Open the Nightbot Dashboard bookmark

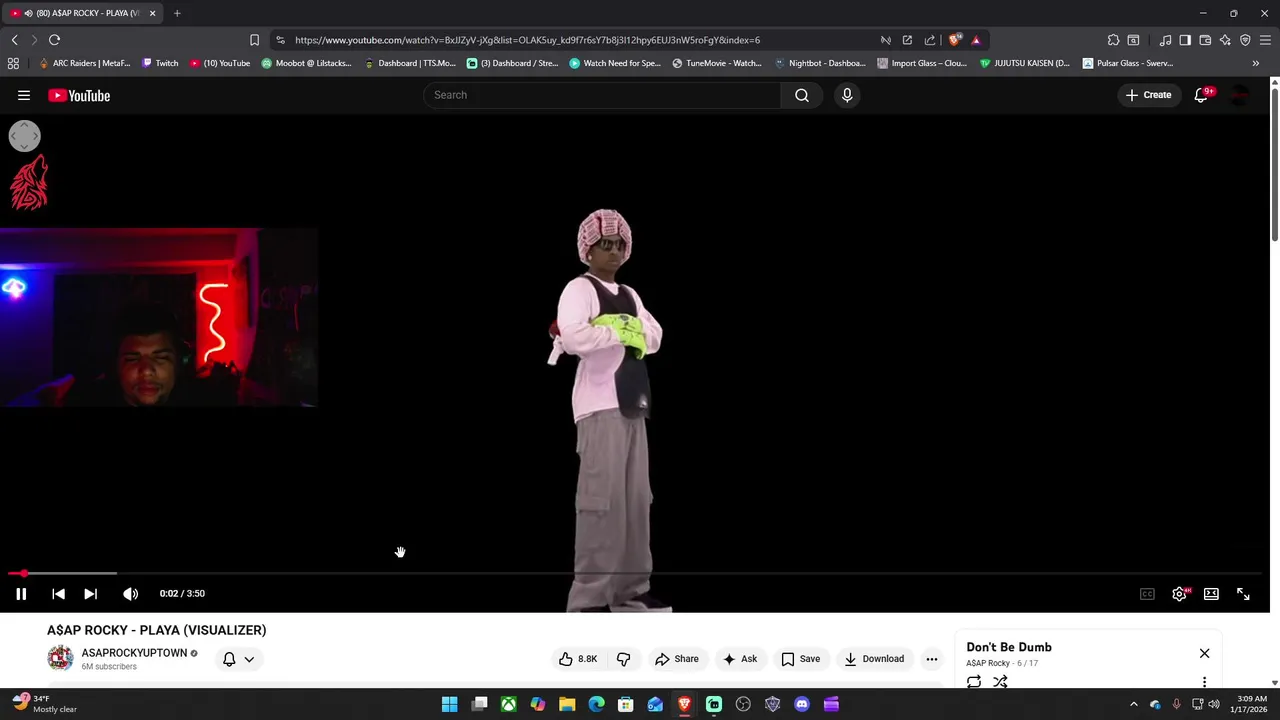[x=820, y=63]
